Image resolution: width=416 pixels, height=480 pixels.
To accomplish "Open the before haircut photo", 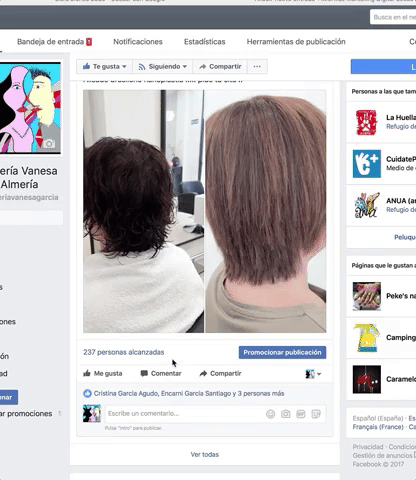I will (143, 211).
